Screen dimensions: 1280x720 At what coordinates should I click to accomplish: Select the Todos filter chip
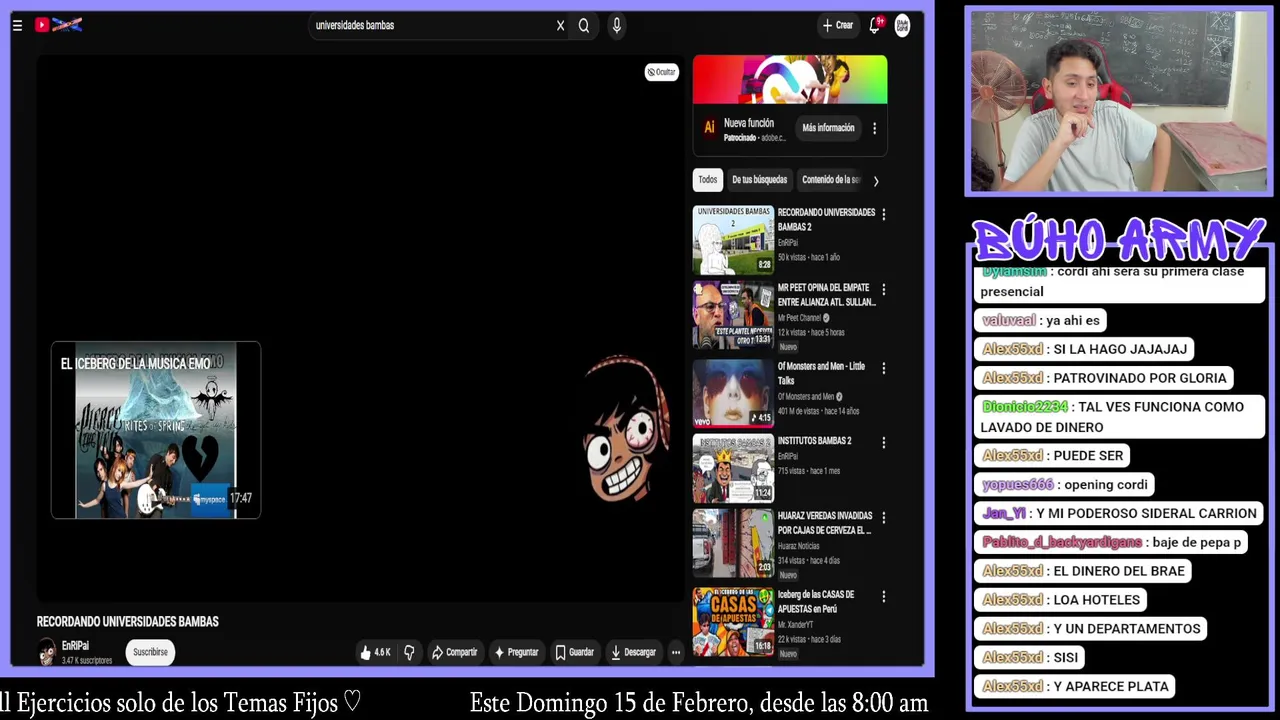point(708,180)
